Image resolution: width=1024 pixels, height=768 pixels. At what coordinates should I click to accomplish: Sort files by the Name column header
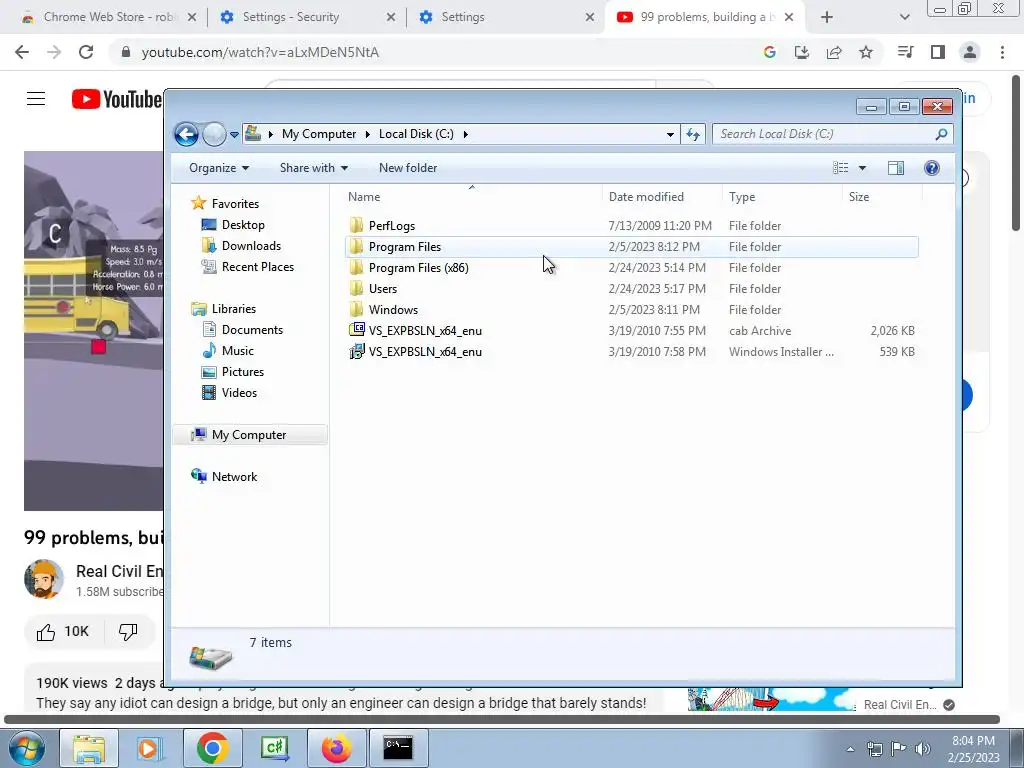(472, 197)
